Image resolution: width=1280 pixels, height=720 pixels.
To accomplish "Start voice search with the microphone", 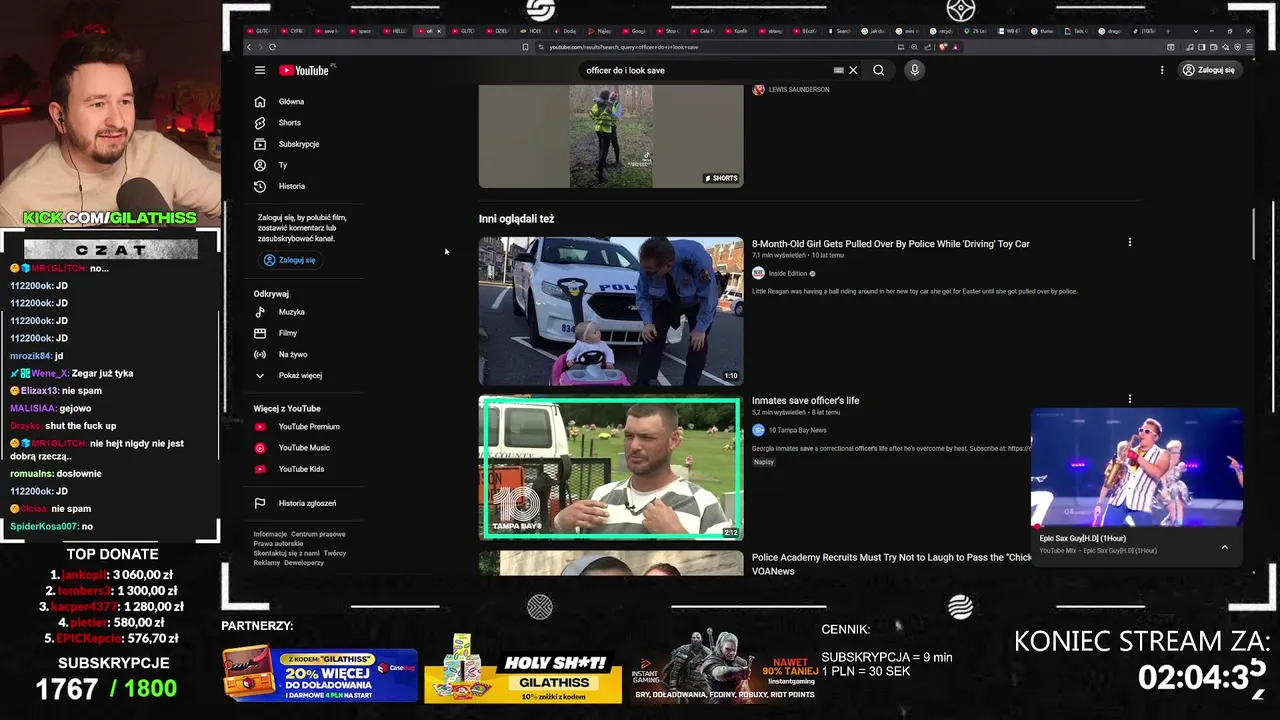I will pos(914,70).
